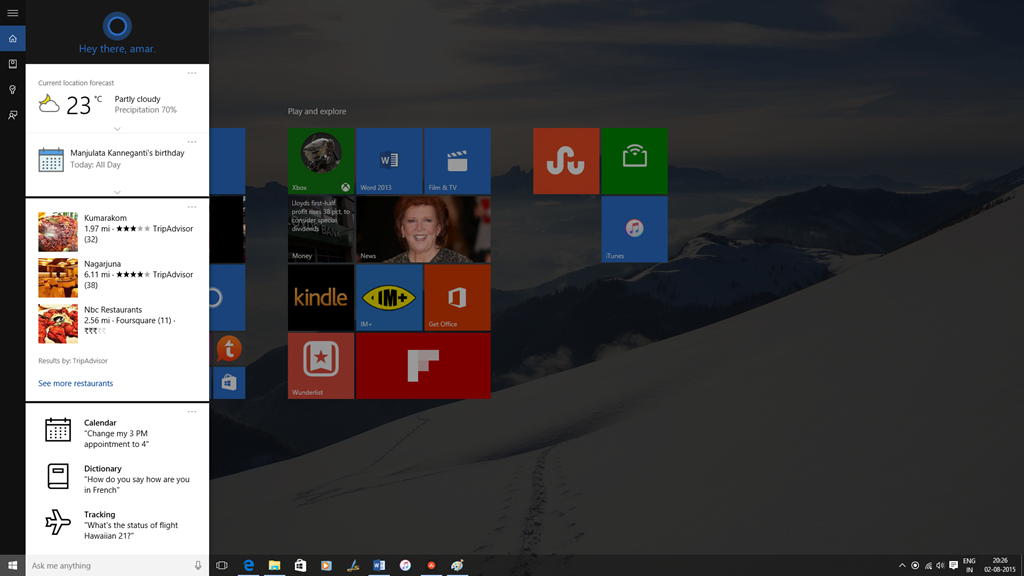The width and height of the screenshot is (1024, 576).
Task: Select the Cortana Home icon in sidebar
Action: click(x=12, y=39)
